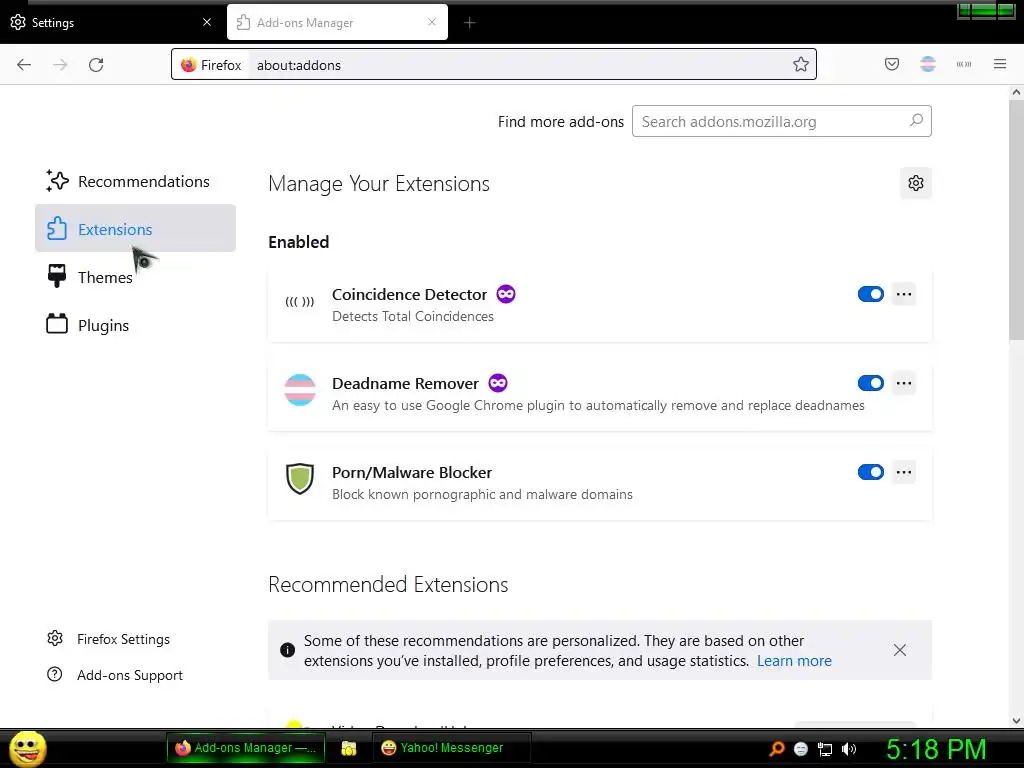Click the forward navigation arrow
Screen dimensions: 1024x768
click(x=60, y=65)
